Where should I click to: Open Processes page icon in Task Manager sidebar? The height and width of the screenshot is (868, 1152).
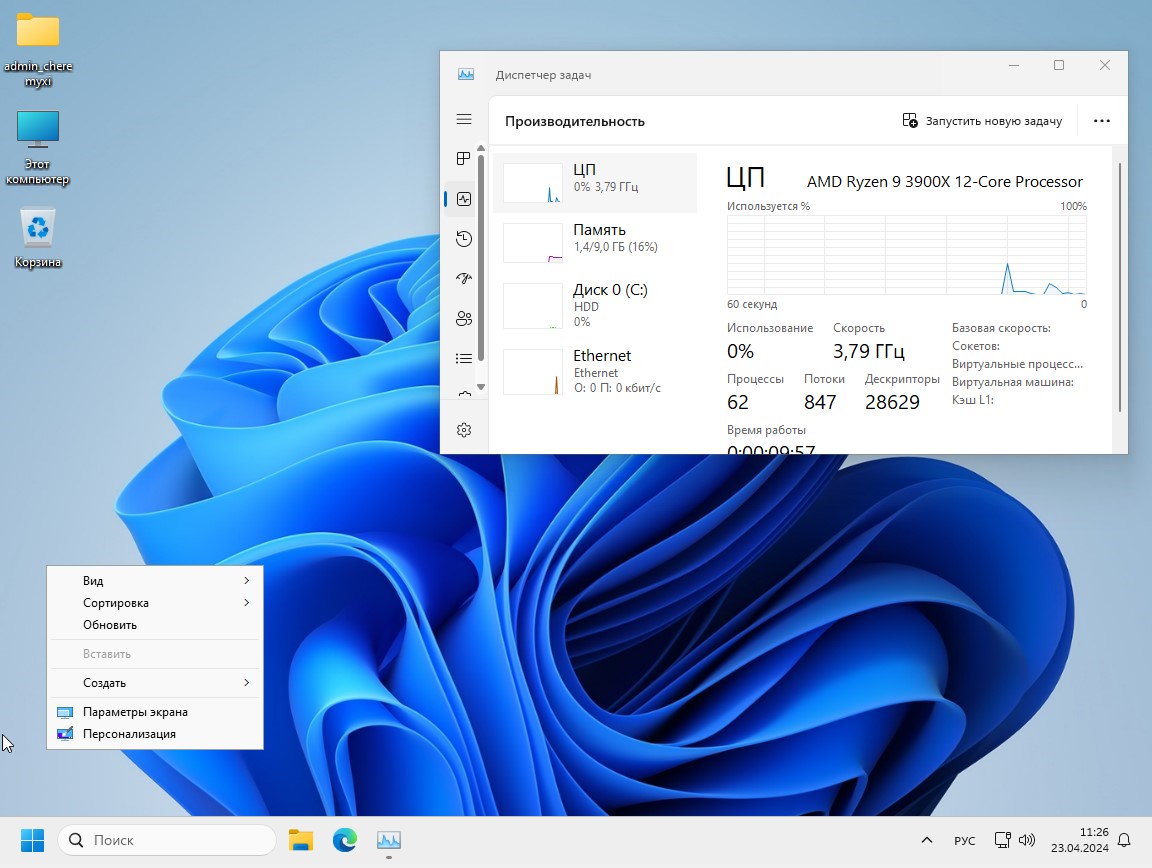tap(464, 159)
